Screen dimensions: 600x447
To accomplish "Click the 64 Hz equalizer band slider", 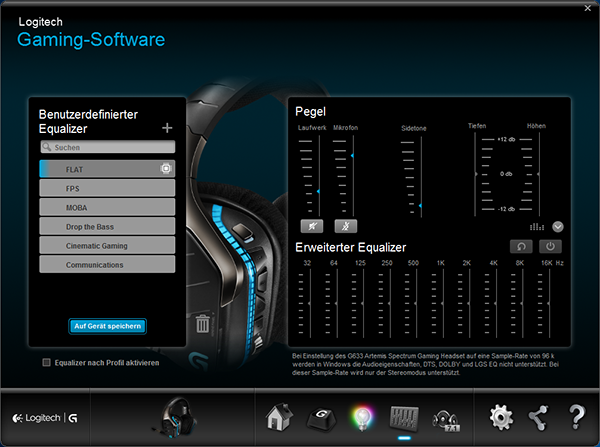I will click(x=337, y=303).
